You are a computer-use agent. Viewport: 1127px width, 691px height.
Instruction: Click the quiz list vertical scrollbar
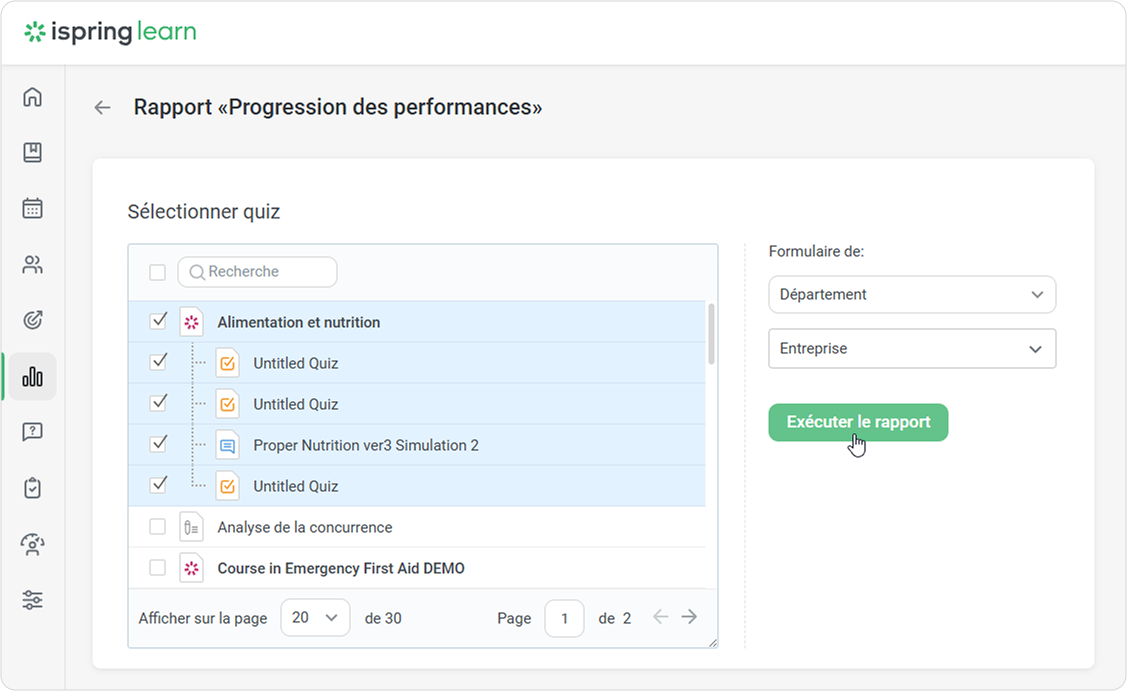pos(711,335)
